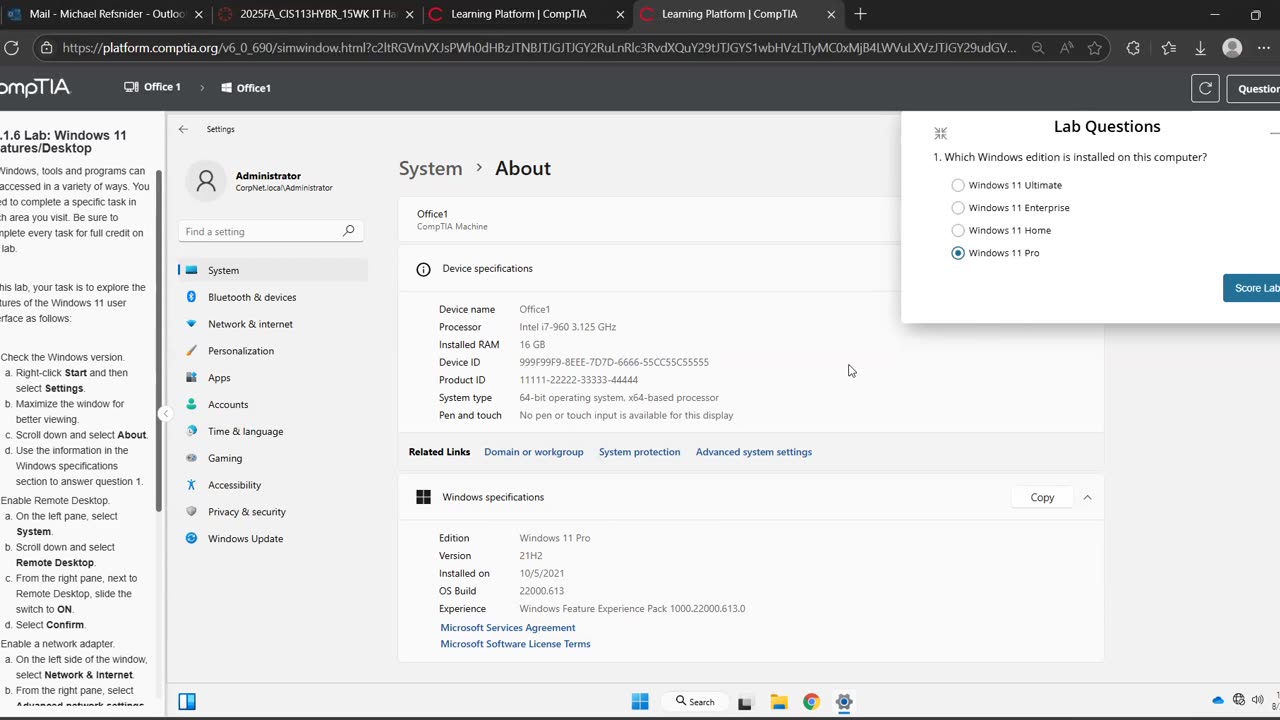
Task: Open Microsoft Services Agreement link
Action: tap(508, 628)
